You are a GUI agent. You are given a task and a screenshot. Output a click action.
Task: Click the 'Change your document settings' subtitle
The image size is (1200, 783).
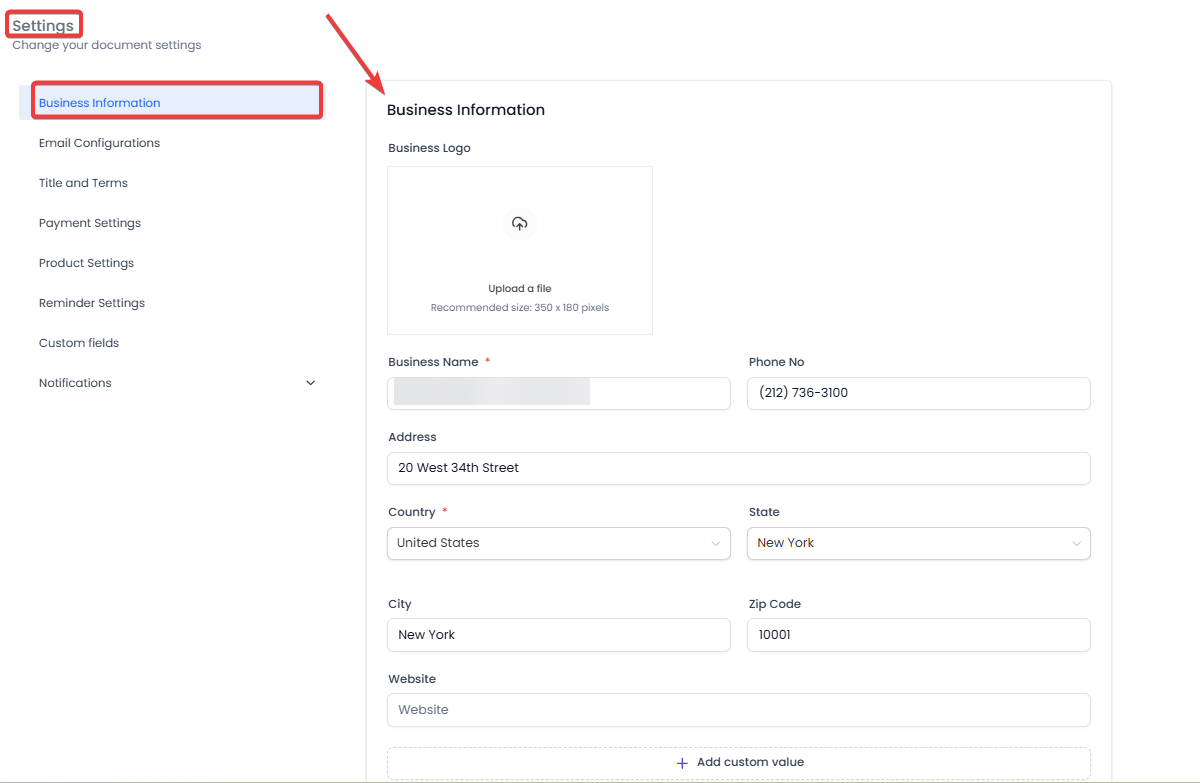107,45
